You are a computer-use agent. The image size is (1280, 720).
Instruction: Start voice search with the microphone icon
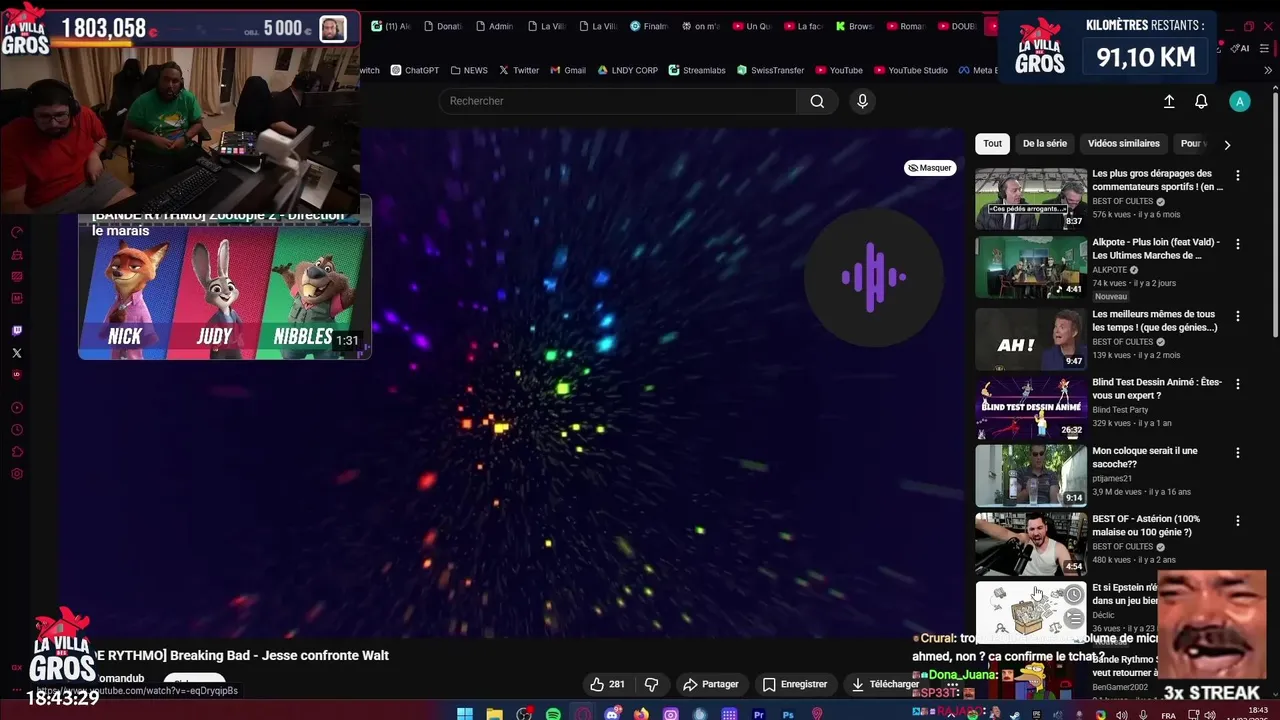point(862,101)
